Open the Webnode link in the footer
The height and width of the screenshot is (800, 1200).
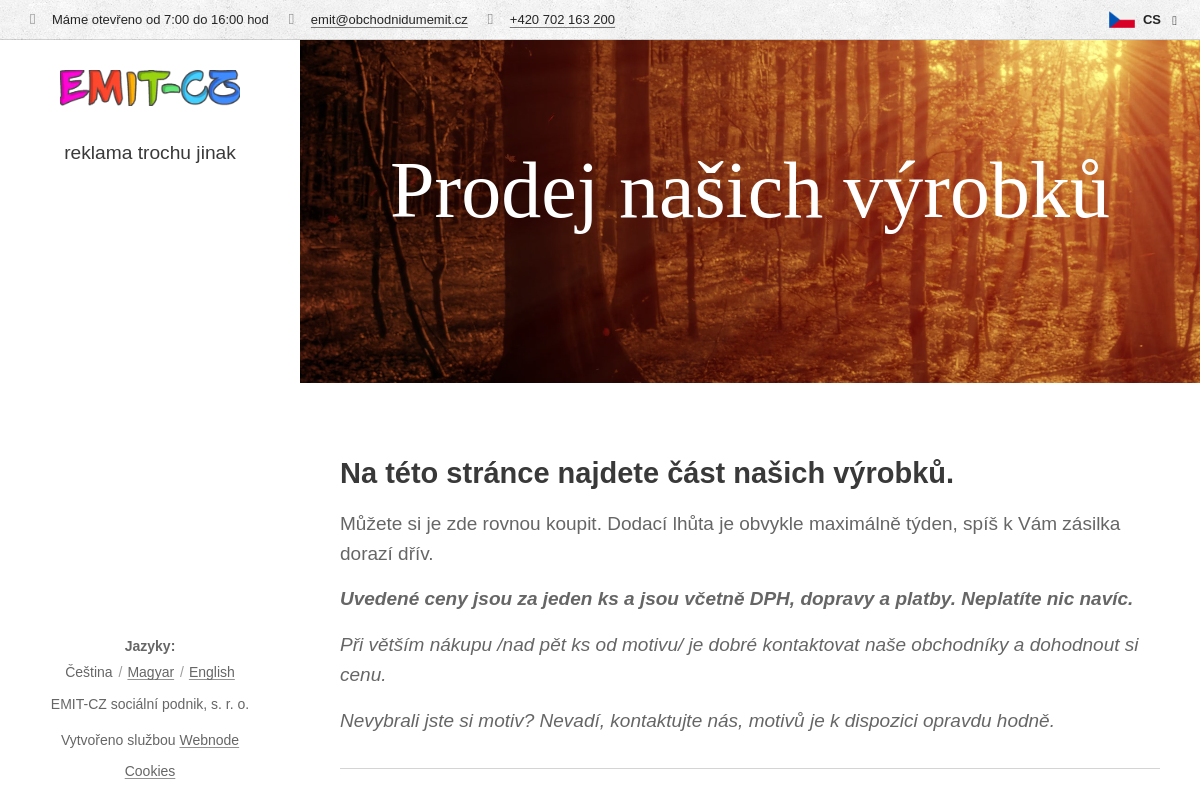point(208,740)
